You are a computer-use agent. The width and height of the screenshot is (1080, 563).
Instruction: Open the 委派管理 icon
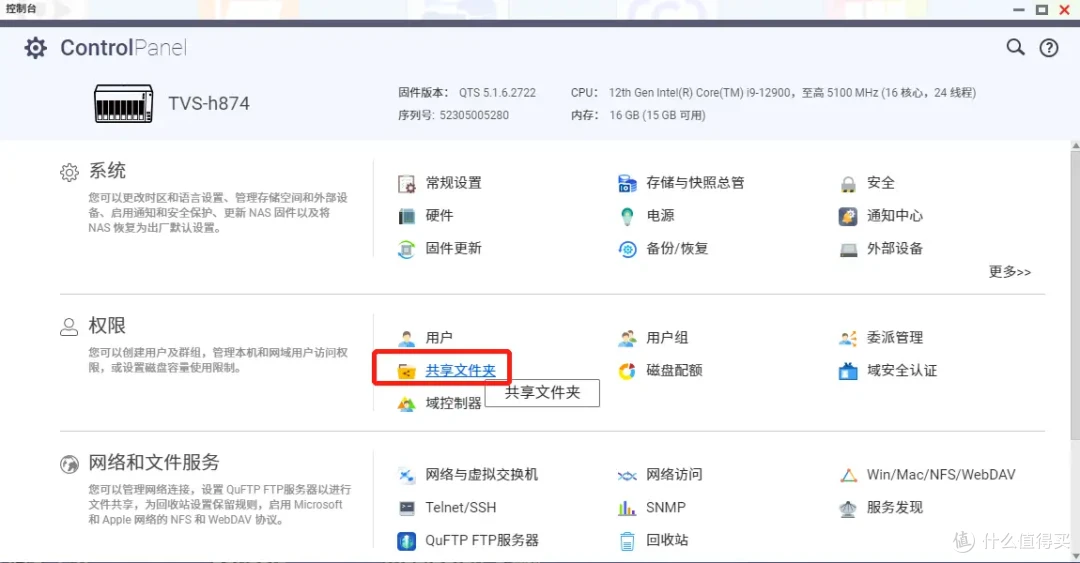pos(848,338)
